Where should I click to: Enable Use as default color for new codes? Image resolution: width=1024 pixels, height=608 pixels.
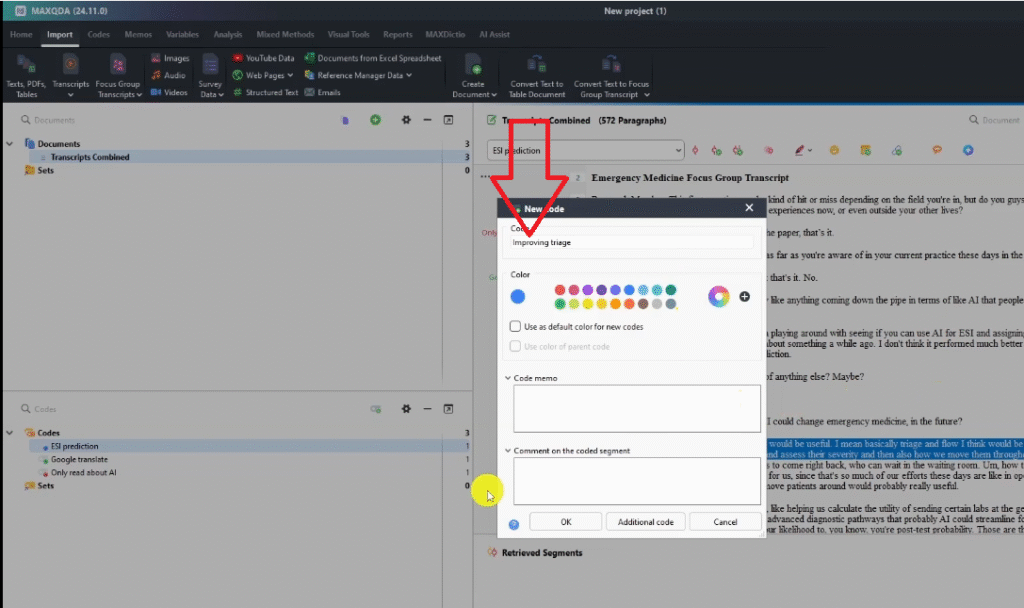[515, 326]
